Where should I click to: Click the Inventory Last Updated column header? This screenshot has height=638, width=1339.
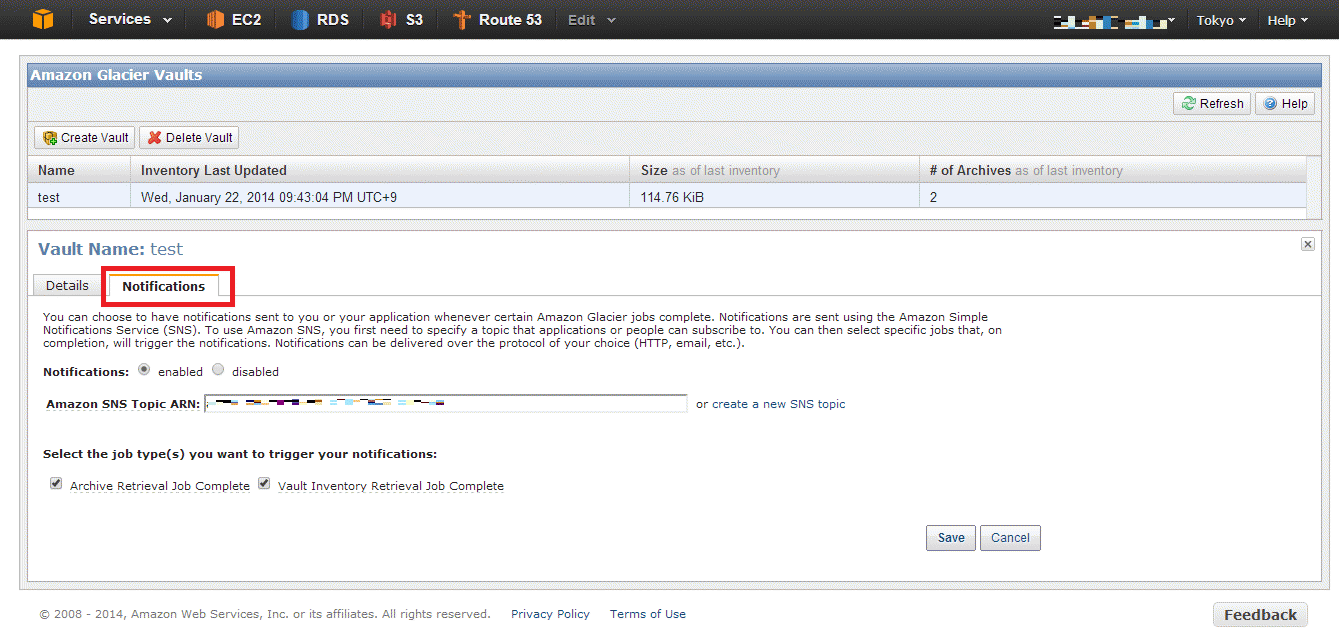click(381, 170)
